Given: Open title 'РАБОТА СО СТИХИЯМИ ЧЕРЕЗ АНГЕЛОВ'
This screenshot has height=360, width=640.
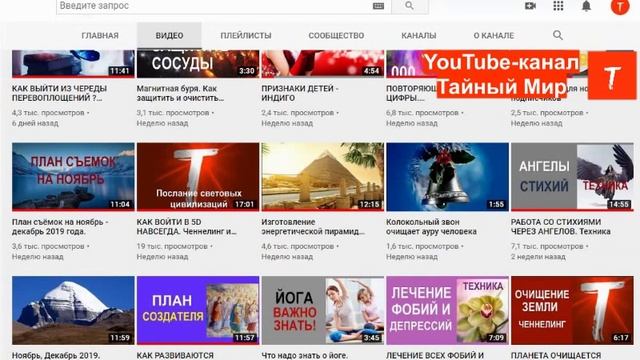Looking at the screenshot, I should (x=561, y=227).
